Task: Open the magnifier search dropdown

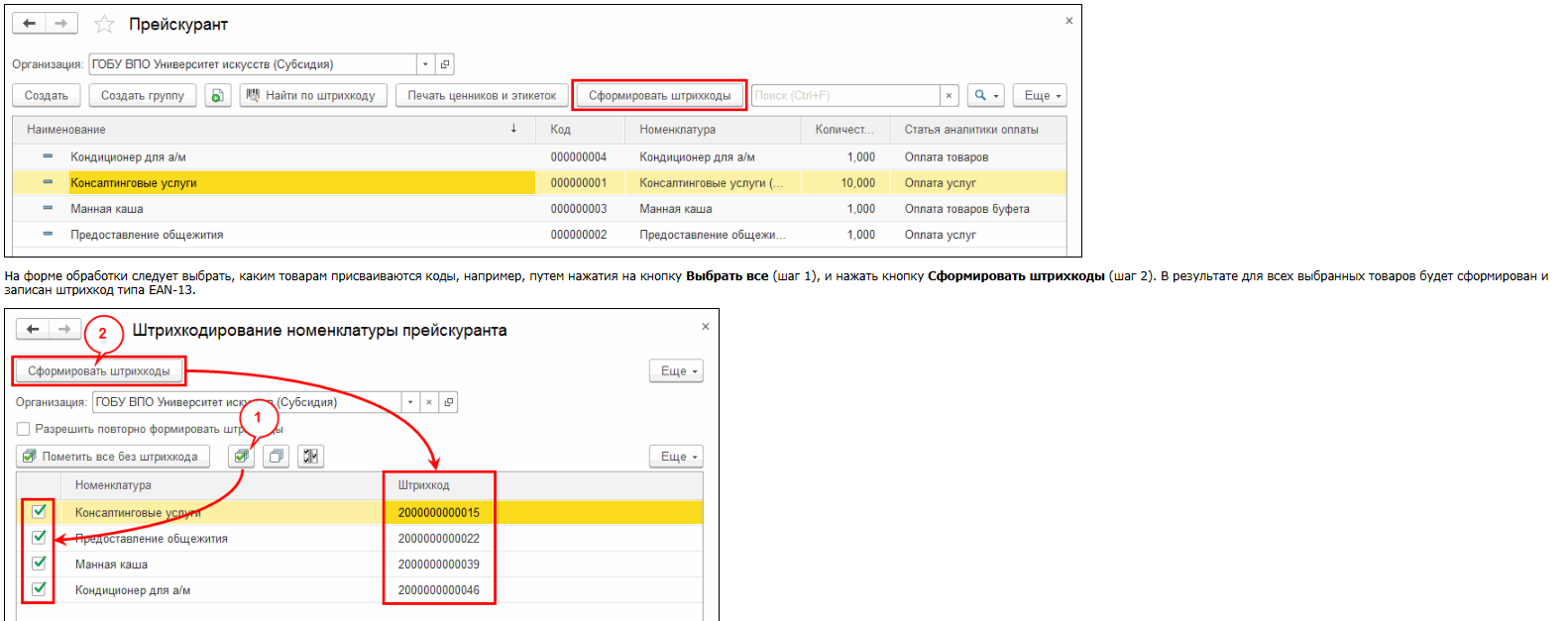Action: coord(985,95)
